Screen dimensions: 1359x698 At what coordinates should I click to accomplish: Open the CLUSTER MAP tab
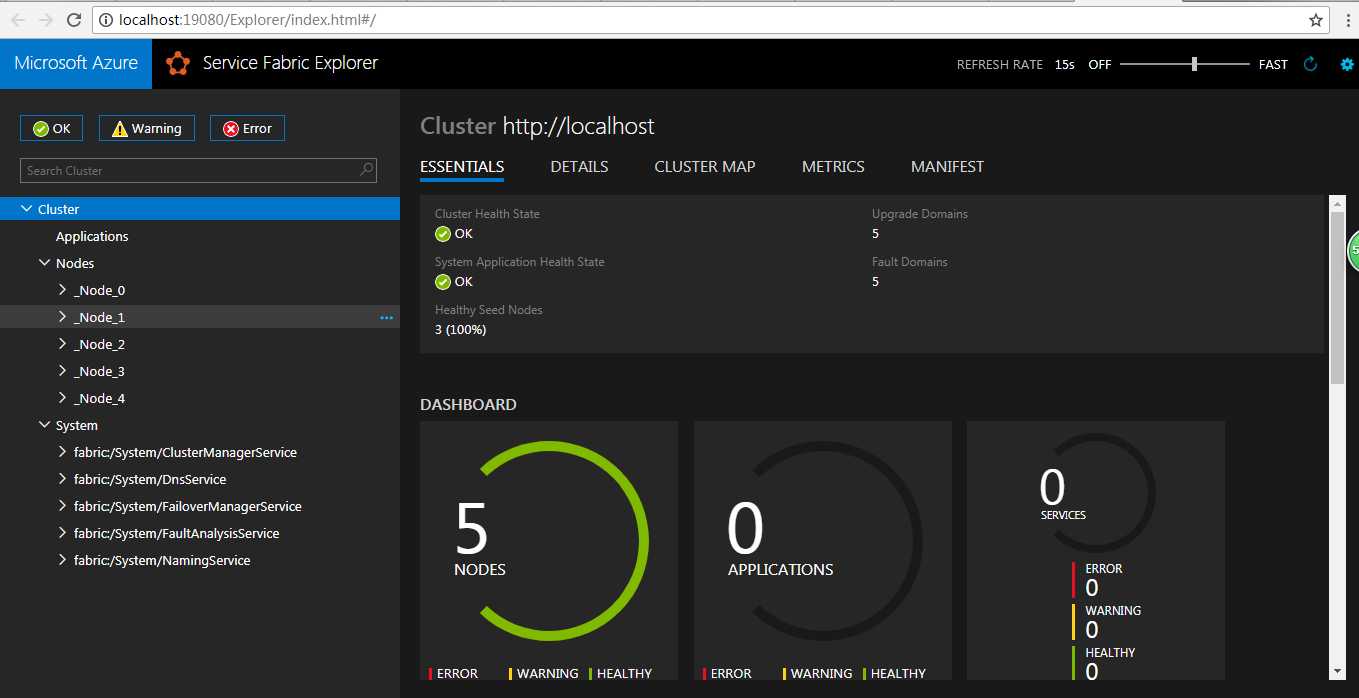[x=705, y=167]
